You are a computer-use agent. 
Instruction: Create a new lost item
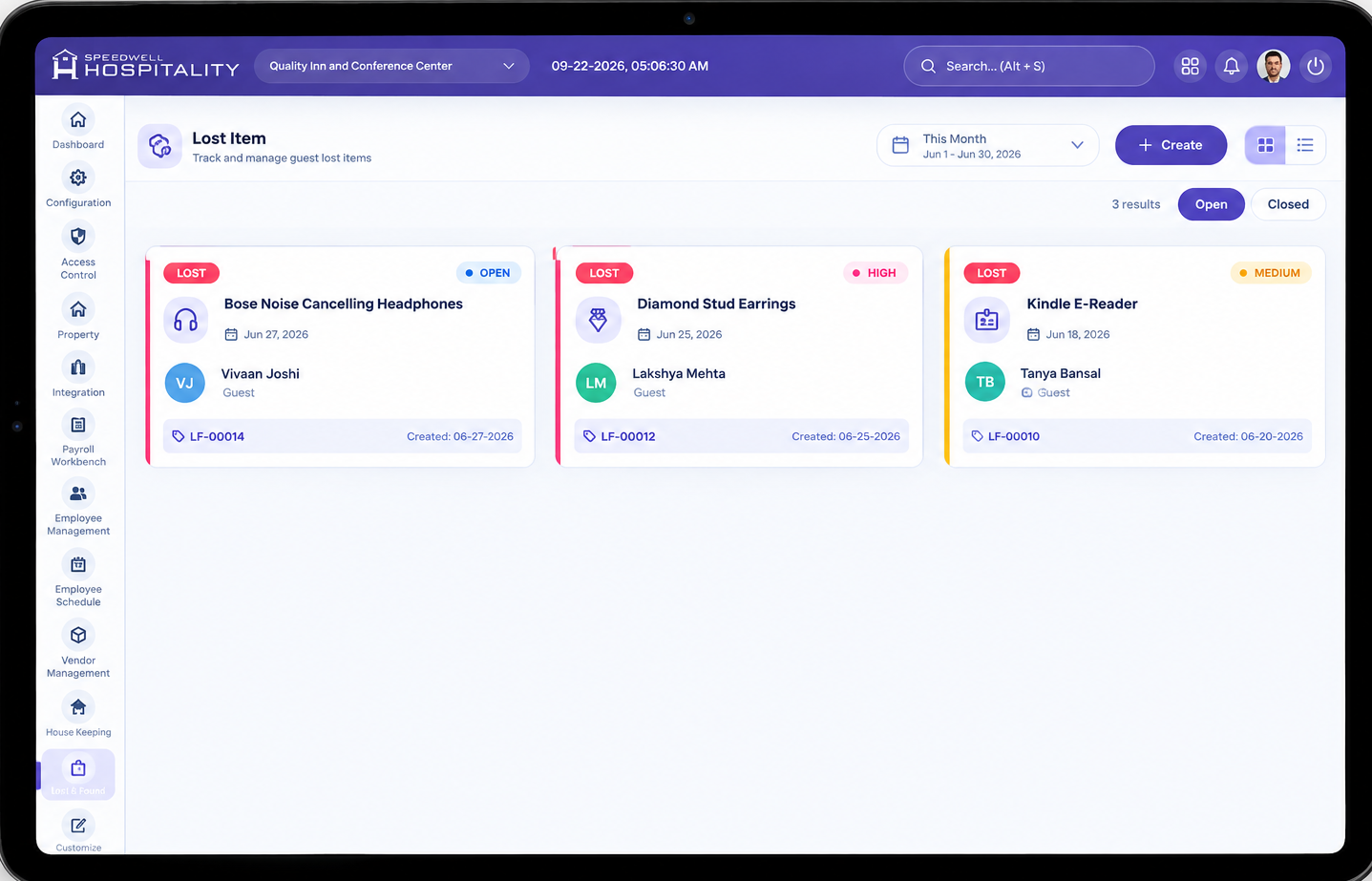click(x=1171, y=145)
